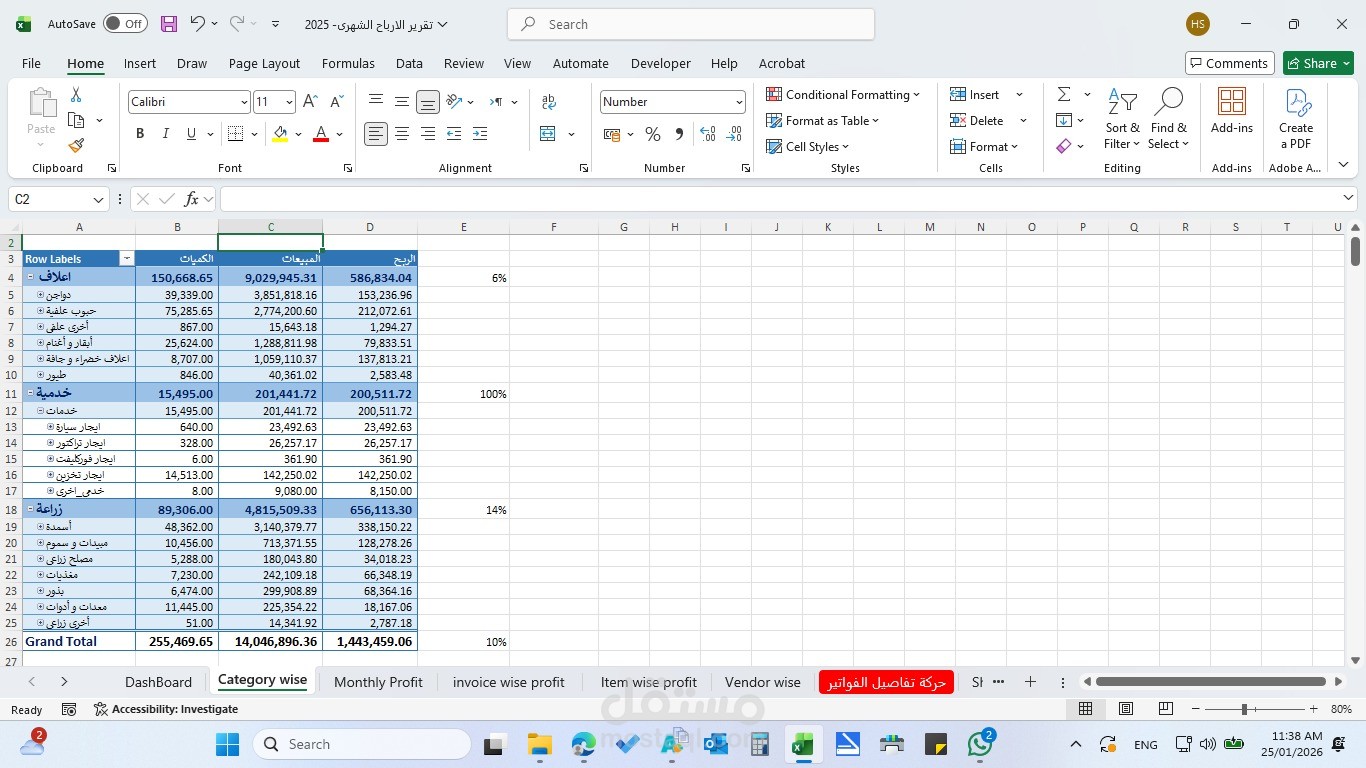Switch to the DashBoard sheet tab
This screenshot has height=768, width=1366.
[x=158, y=682]
